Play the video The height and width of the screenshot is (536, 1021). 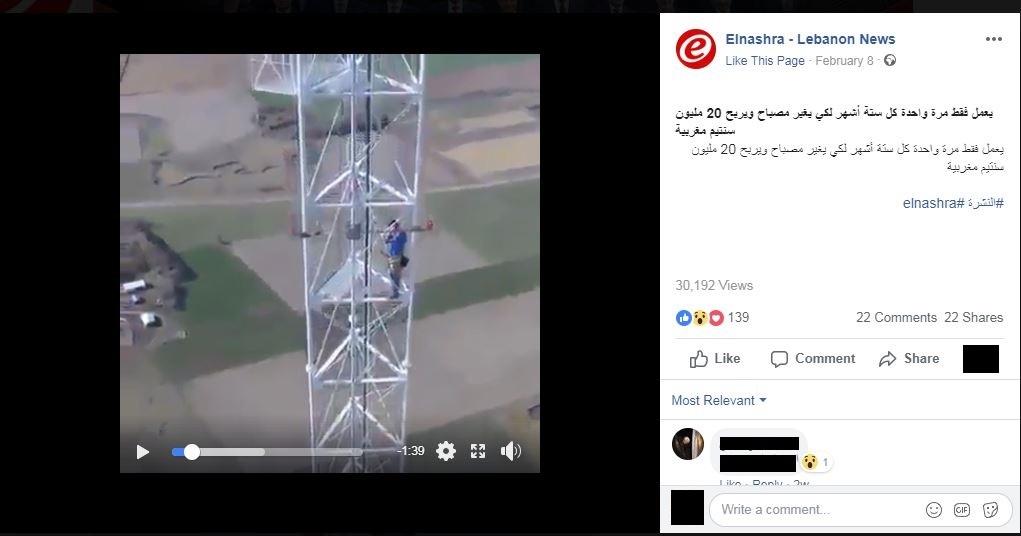[143, 451]
